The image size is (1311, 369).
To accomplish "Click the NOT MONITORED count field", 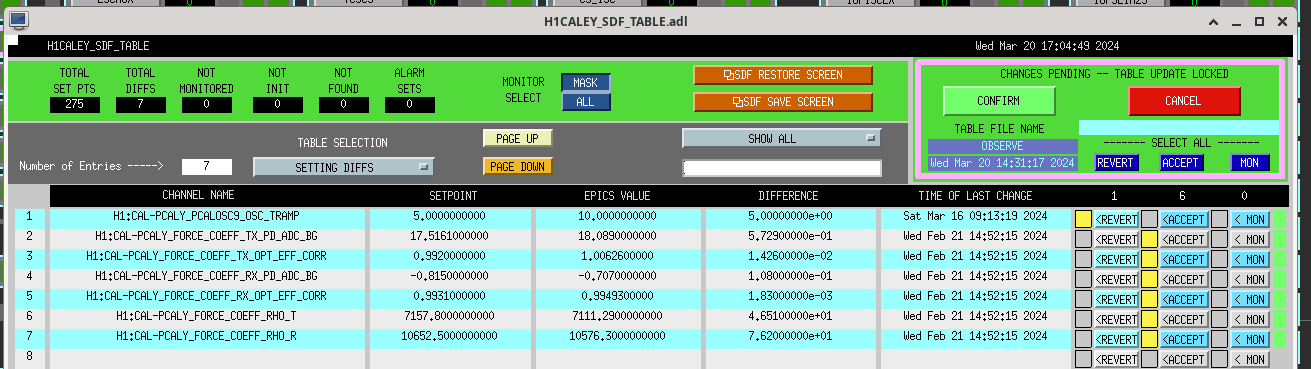I will click(x=207, y=104).
